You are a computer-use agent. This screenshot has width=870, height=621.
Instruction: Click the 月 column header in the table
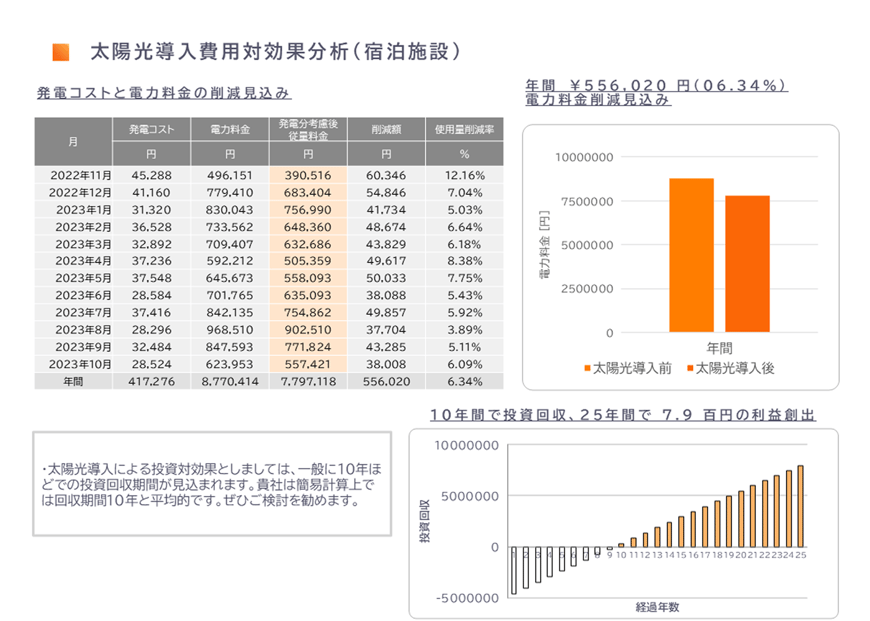click(x=73, y=142)
